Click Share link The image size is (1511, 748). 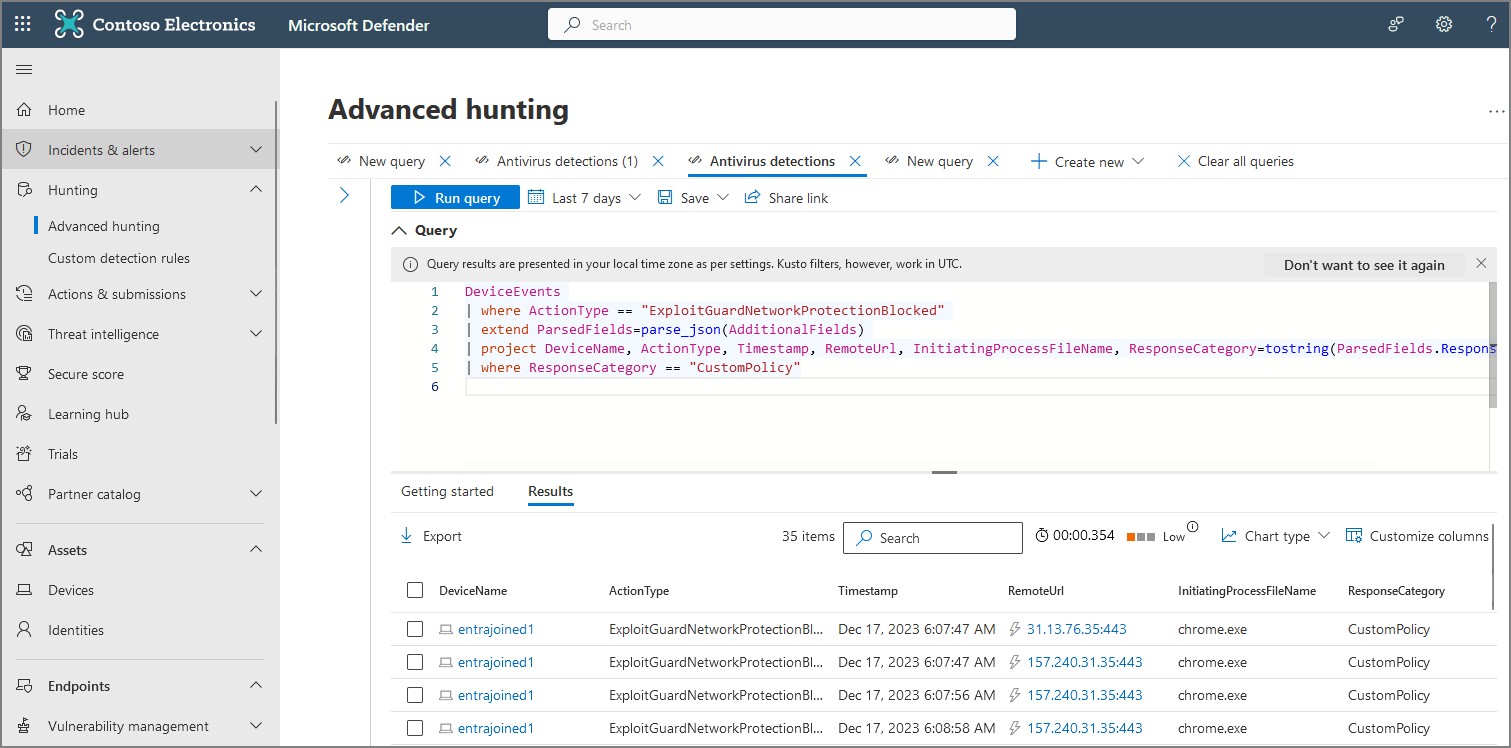[x=786, y=198]
